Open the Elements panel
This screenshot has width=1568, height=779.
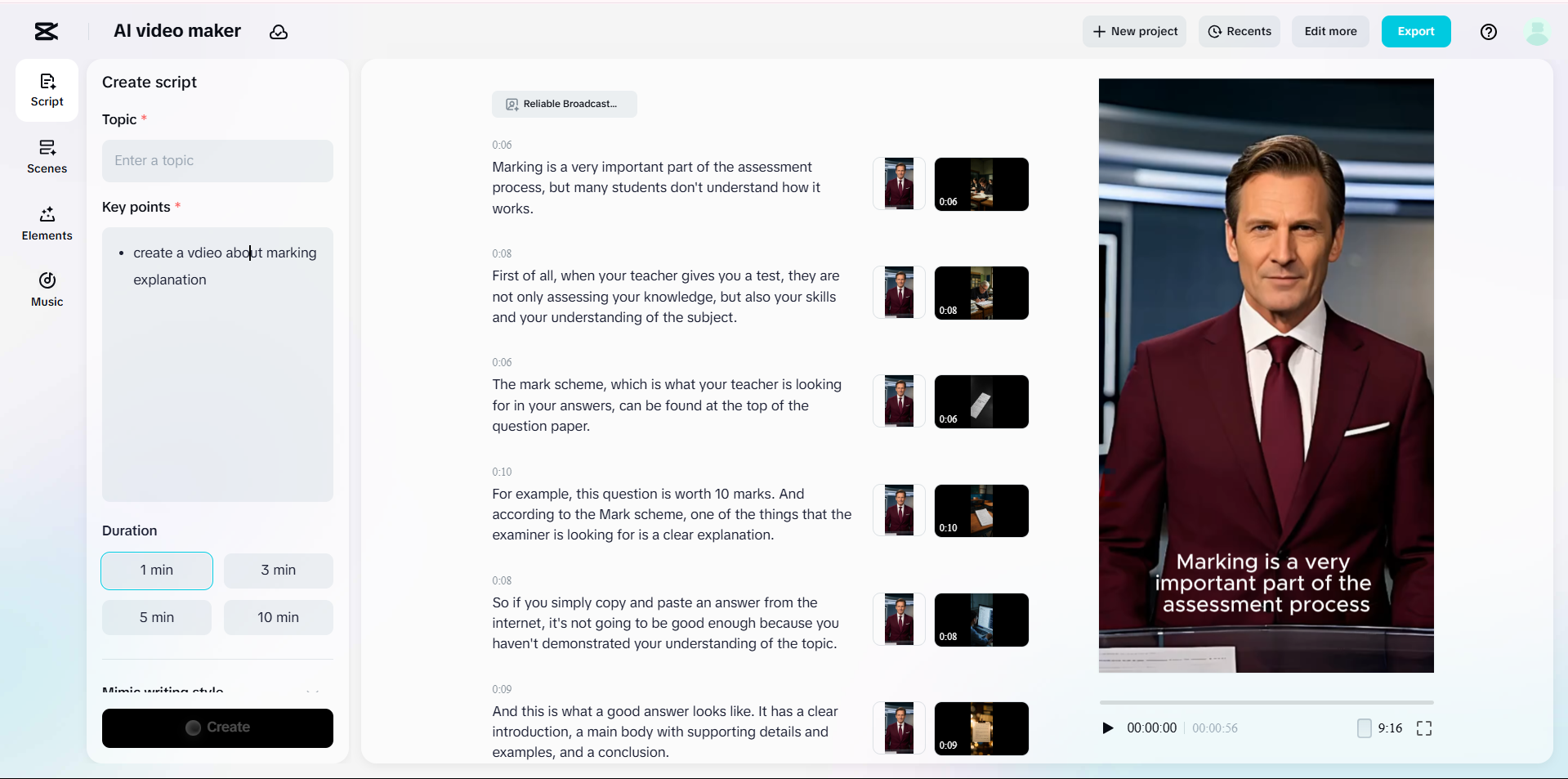coord(46,222)
